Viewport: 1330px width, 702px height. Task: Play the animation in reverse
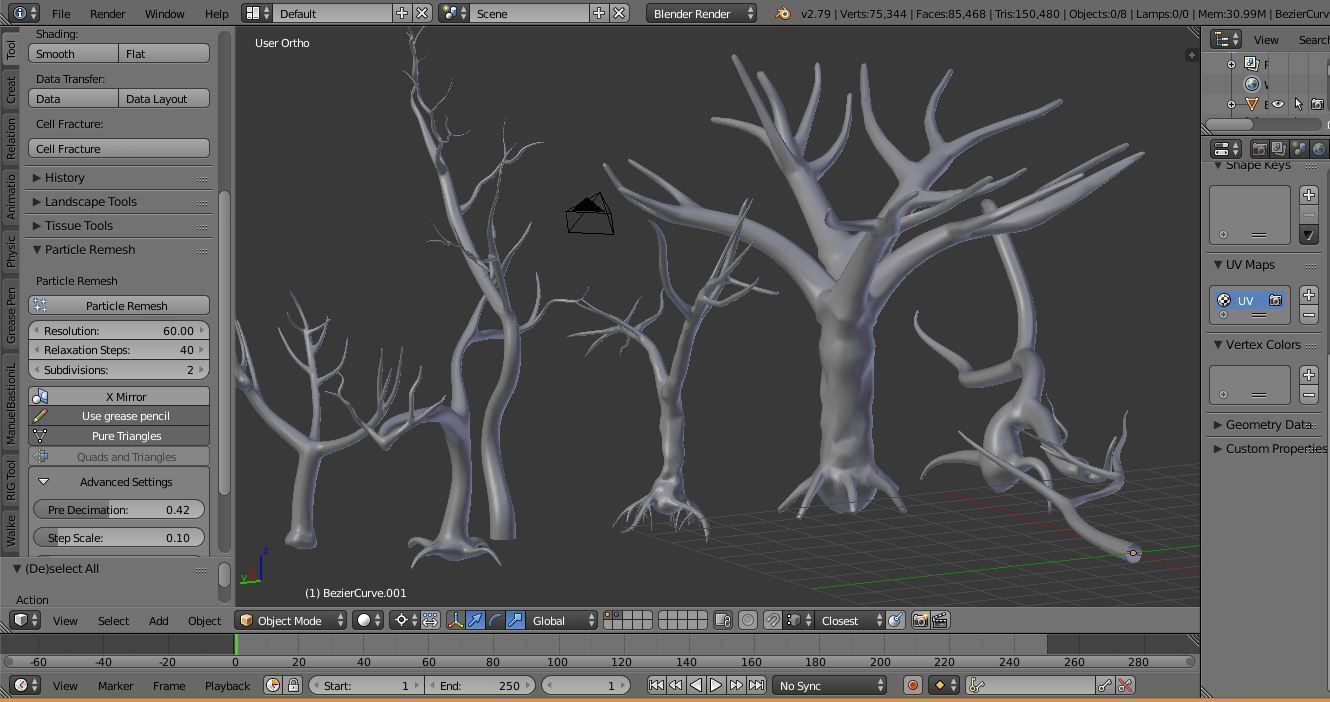click(696, 685)
